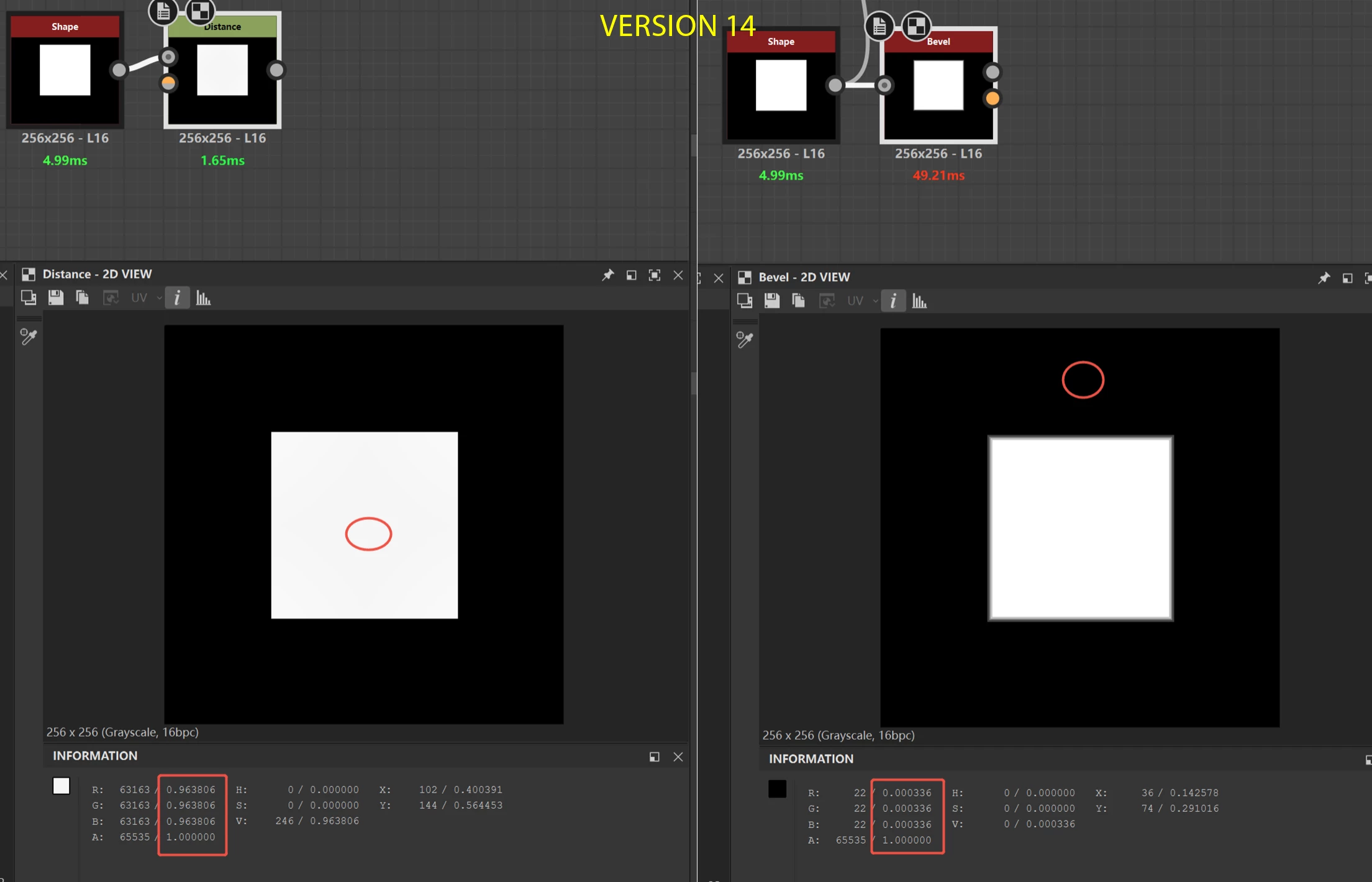Pin the Distance 2D view panel
Screen dimensions: 1372x882
click(x=607, y=275)
